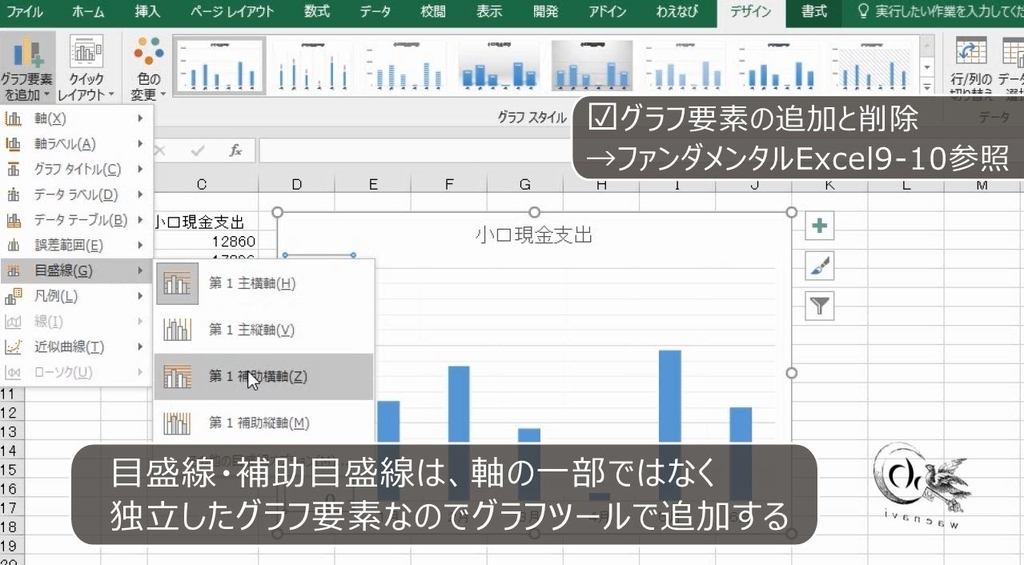Viewport: 1024px width, 565px height.
Task: Switch to the データ tab
Action: point(375,12)
